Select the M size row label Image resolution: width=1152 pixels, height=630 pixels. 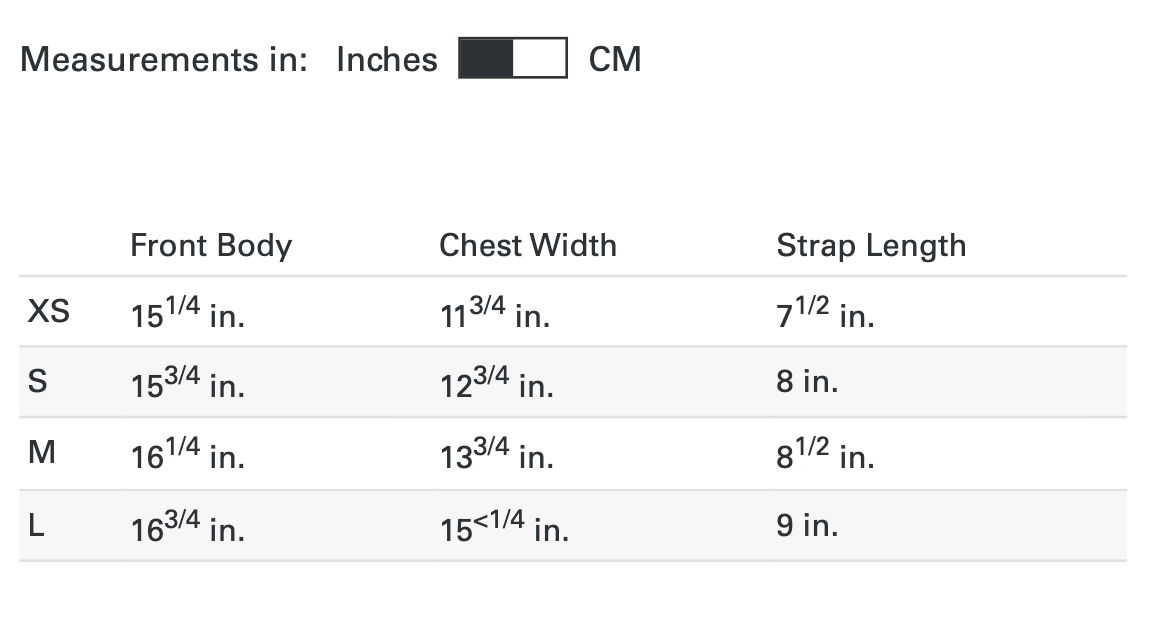42,453
